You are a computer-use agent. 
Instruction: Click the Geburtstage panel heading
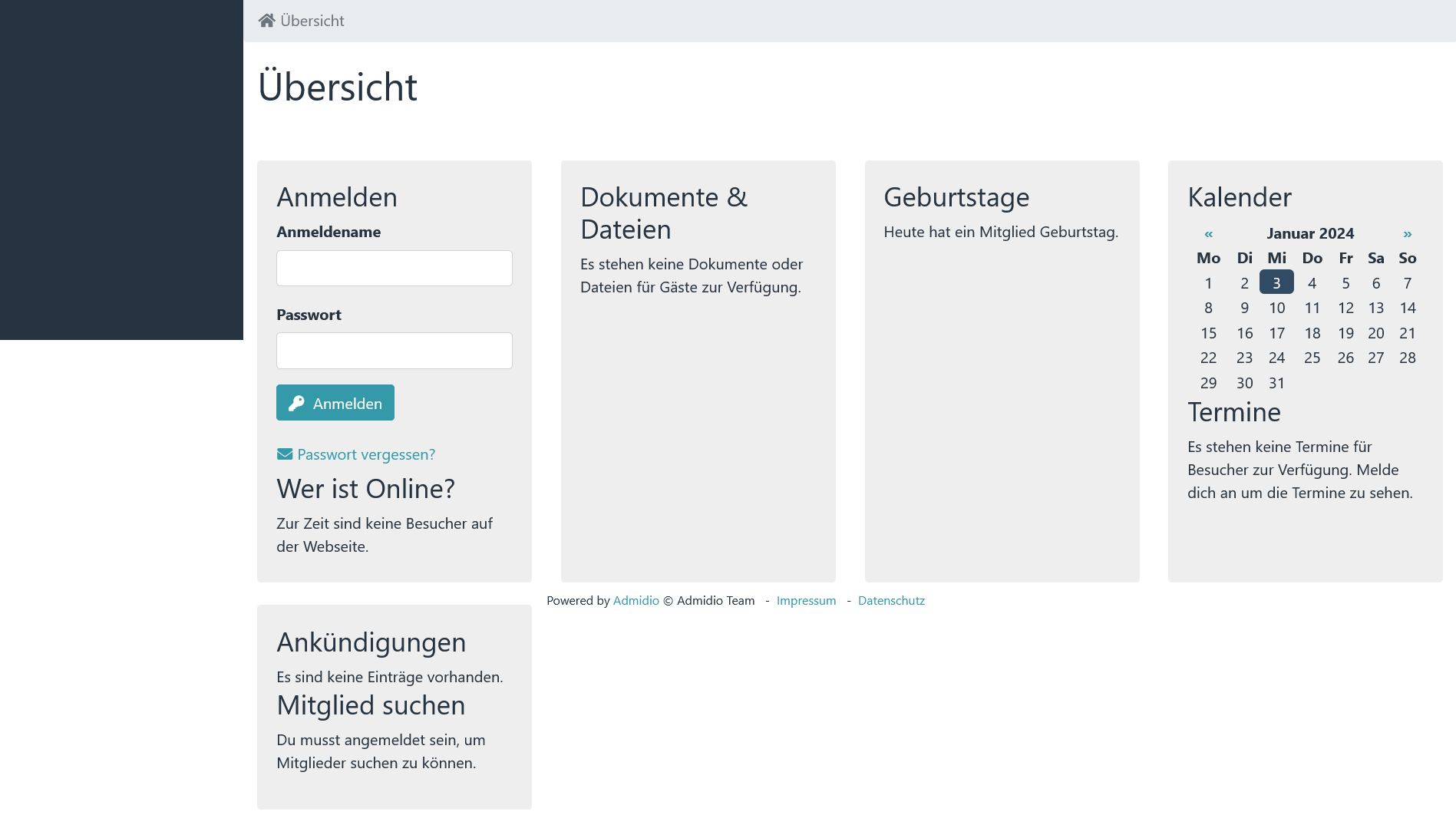click(x=956, y=196)
